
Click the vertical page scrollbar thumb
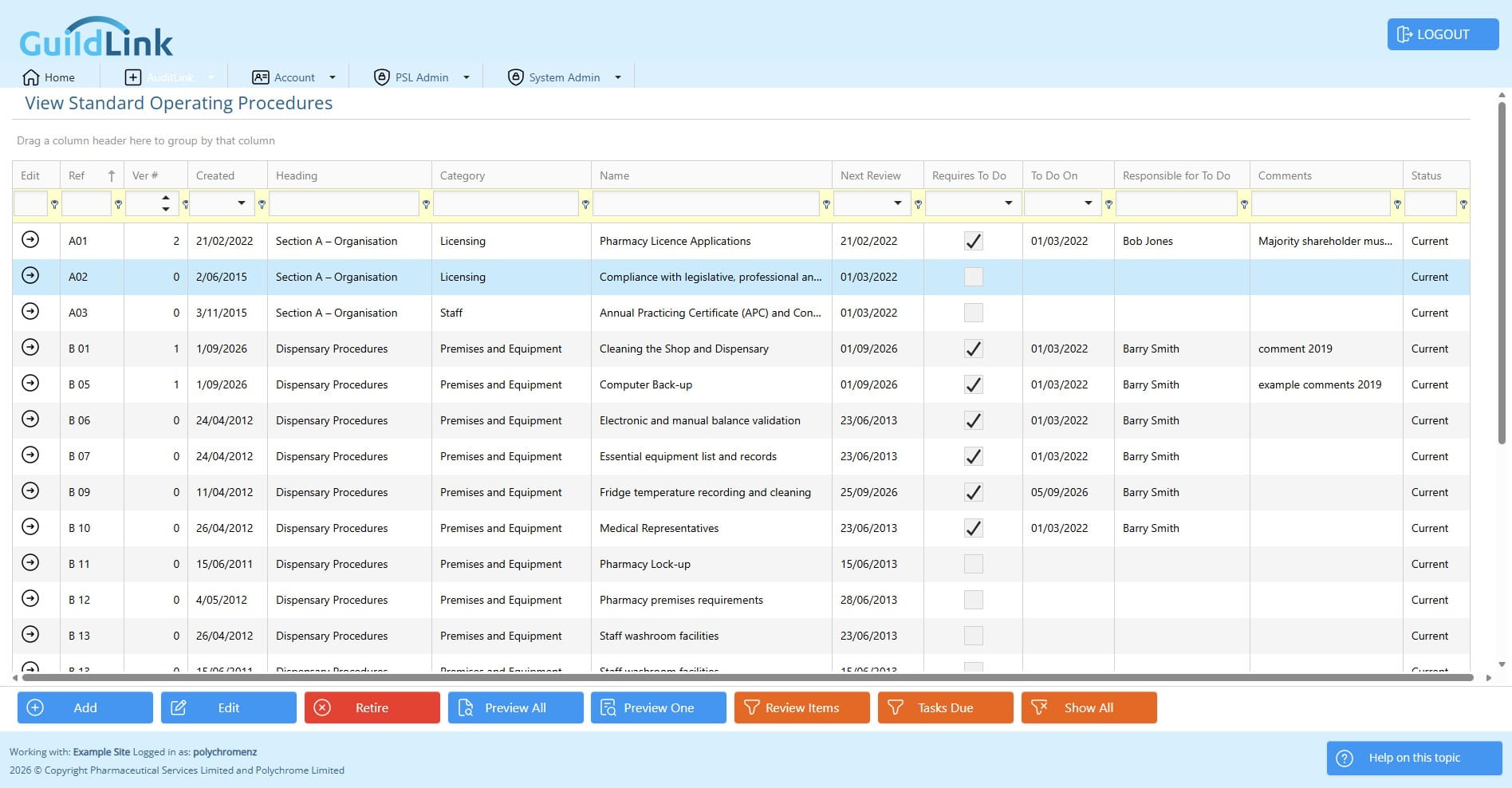[1502, 273]
